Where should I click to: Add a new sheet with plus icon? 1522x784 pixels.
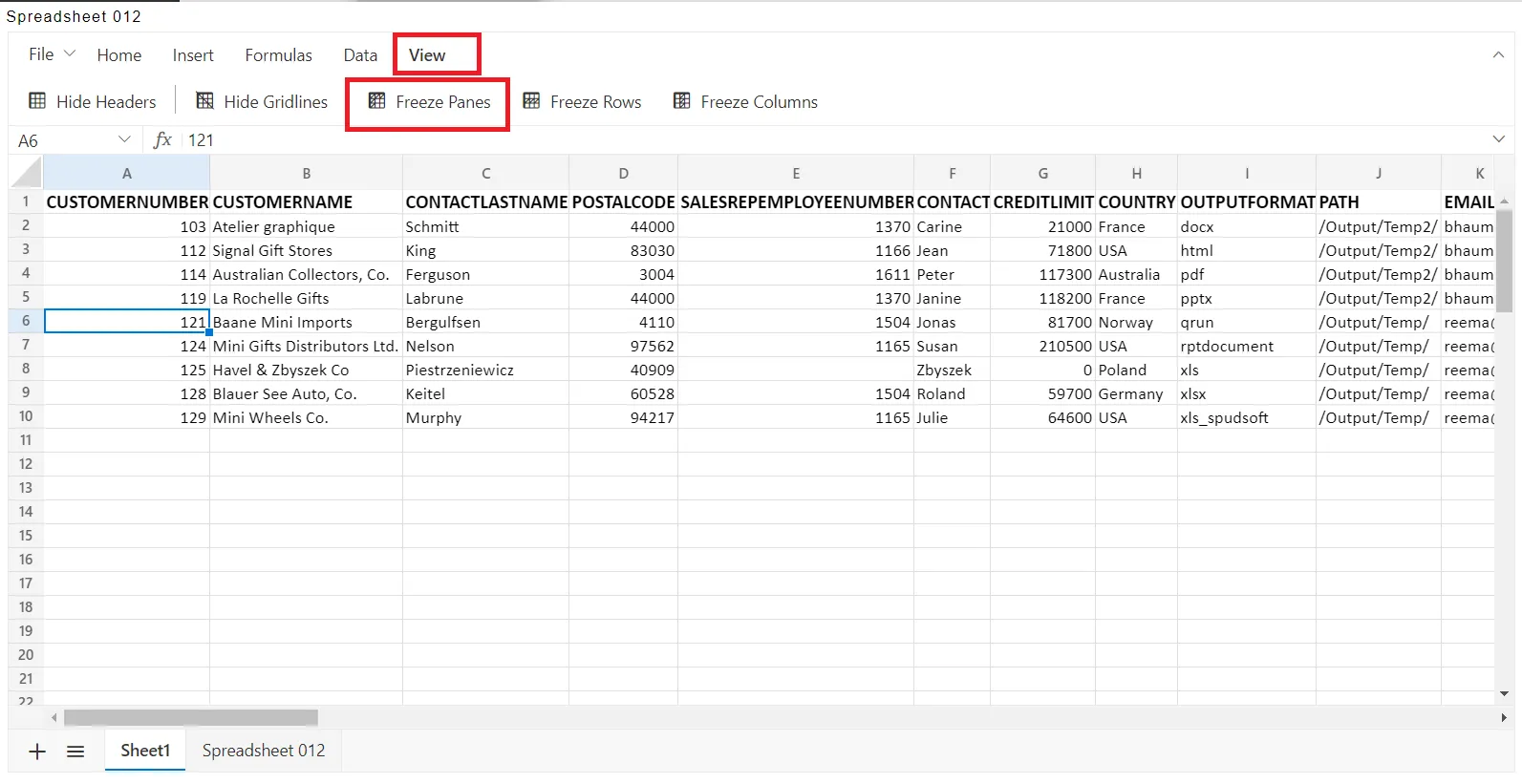[37, 752]
